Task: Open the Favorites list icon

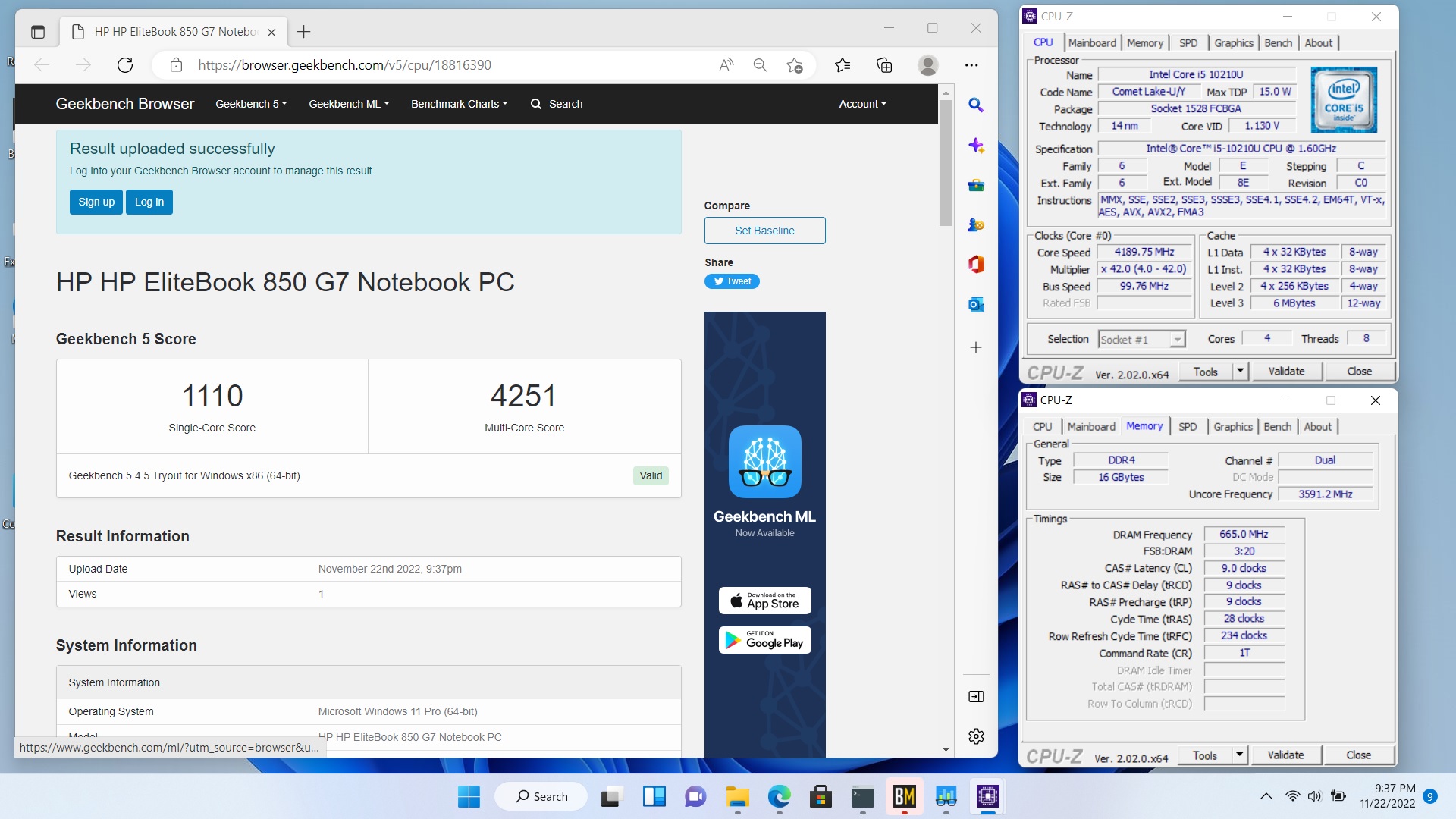Action: point(843,65)
